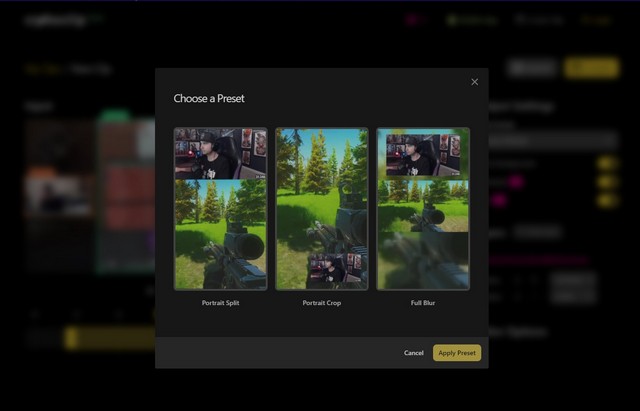The width and height of the screenshot is (640, 411).
Task: Choose the Portrait Crop preset thumbnail
Action: [x=322, y=208]
